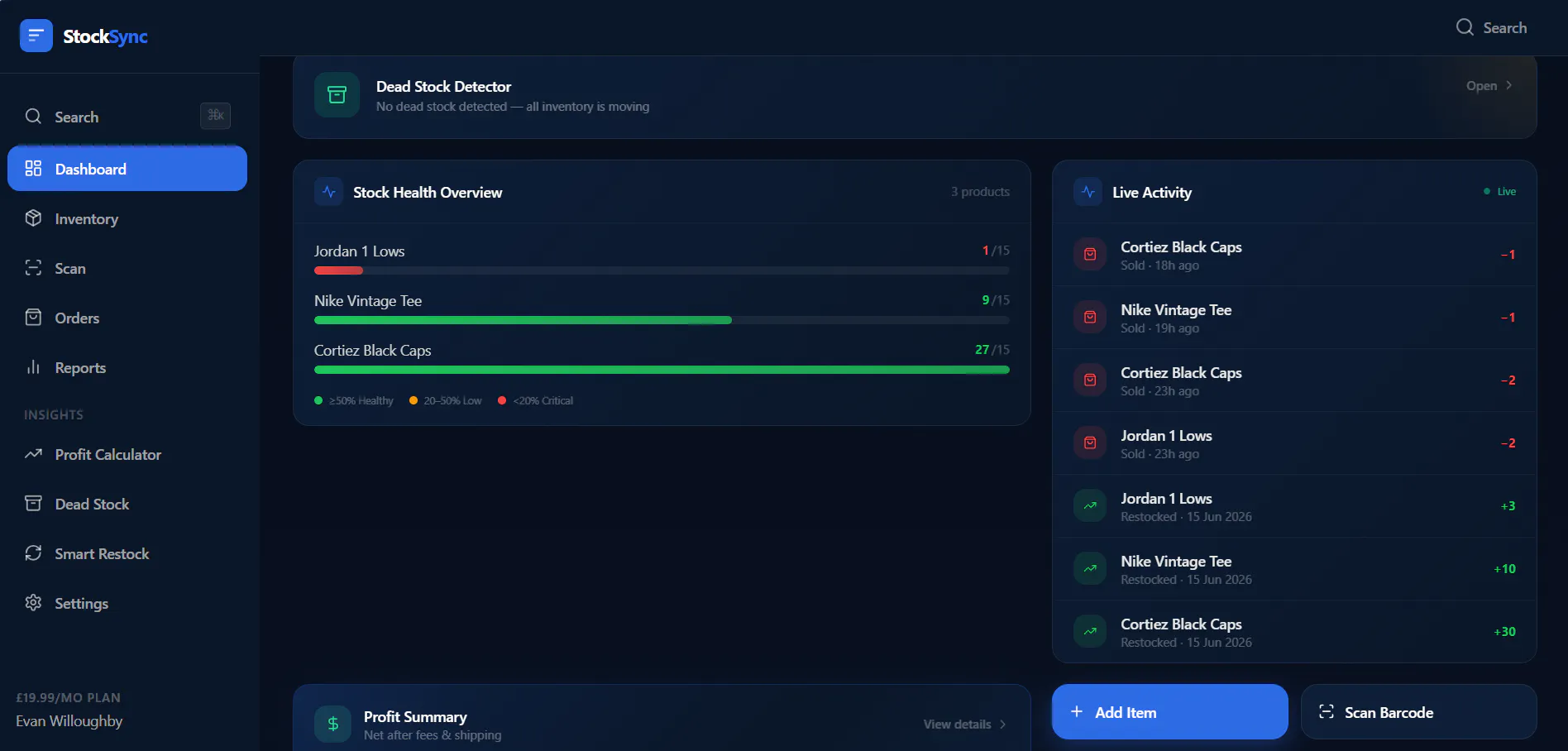Click the Jordan 1 Lows product name in Stock Health
This screenshot has height=751, width=1568.
click(x=359, y=251)
